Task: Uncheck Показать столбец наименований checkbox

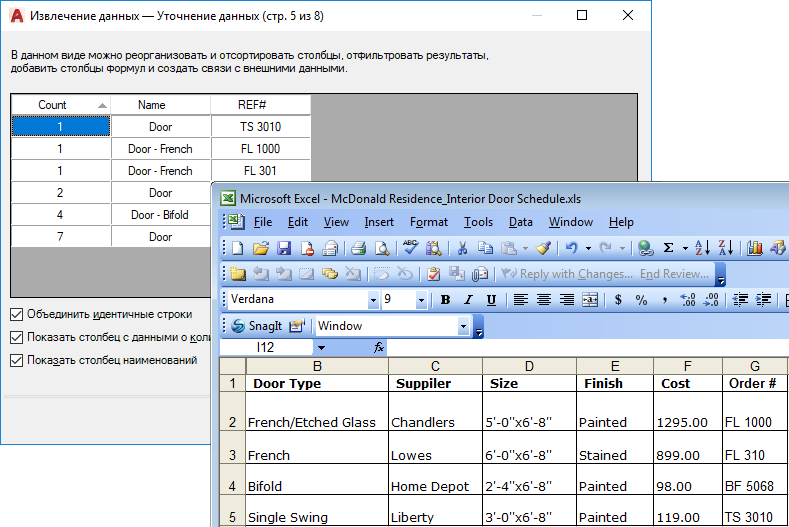Action: [x=17, y=360]
